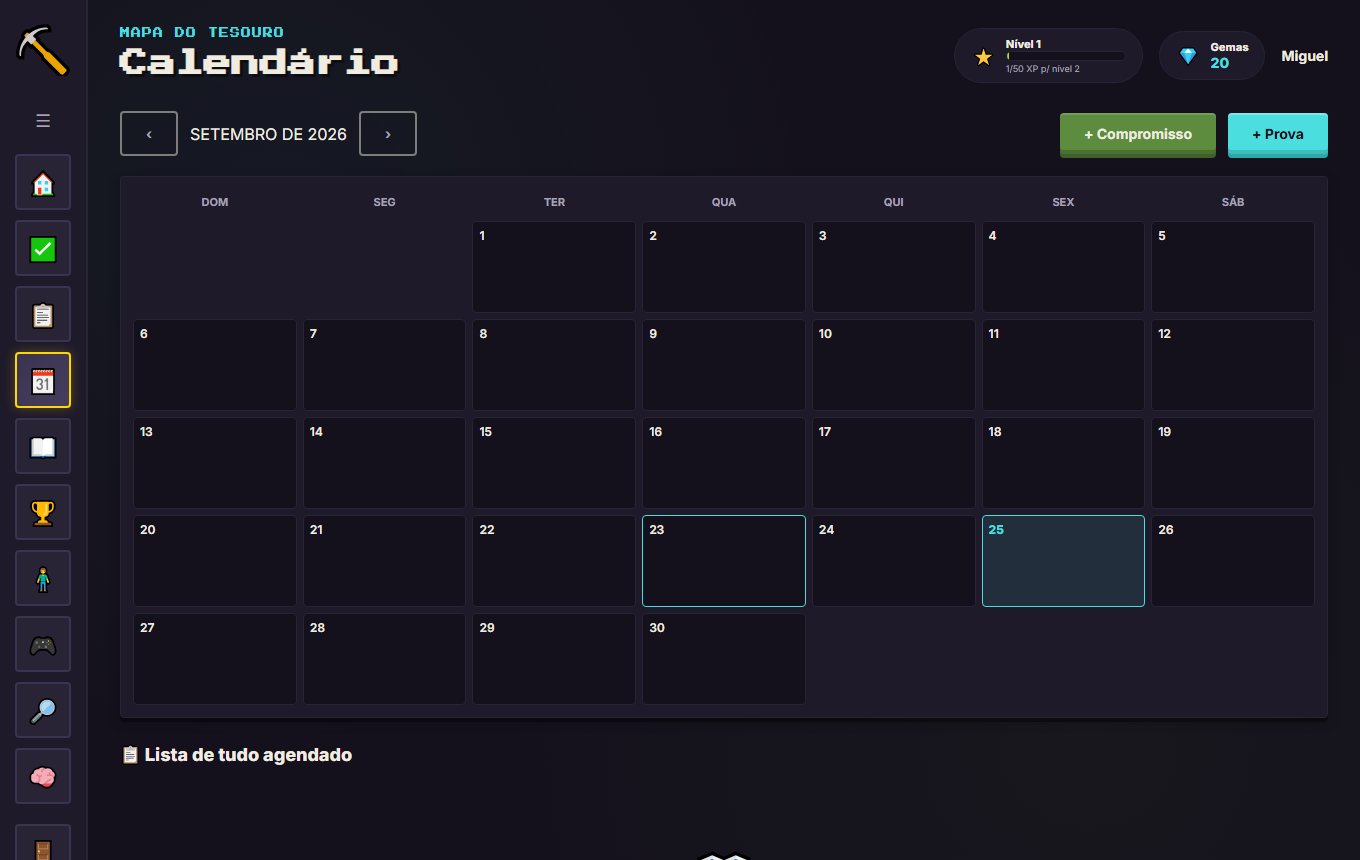Open the open-book icon in sidebar
1360x860 pixels.
point(43,447)
